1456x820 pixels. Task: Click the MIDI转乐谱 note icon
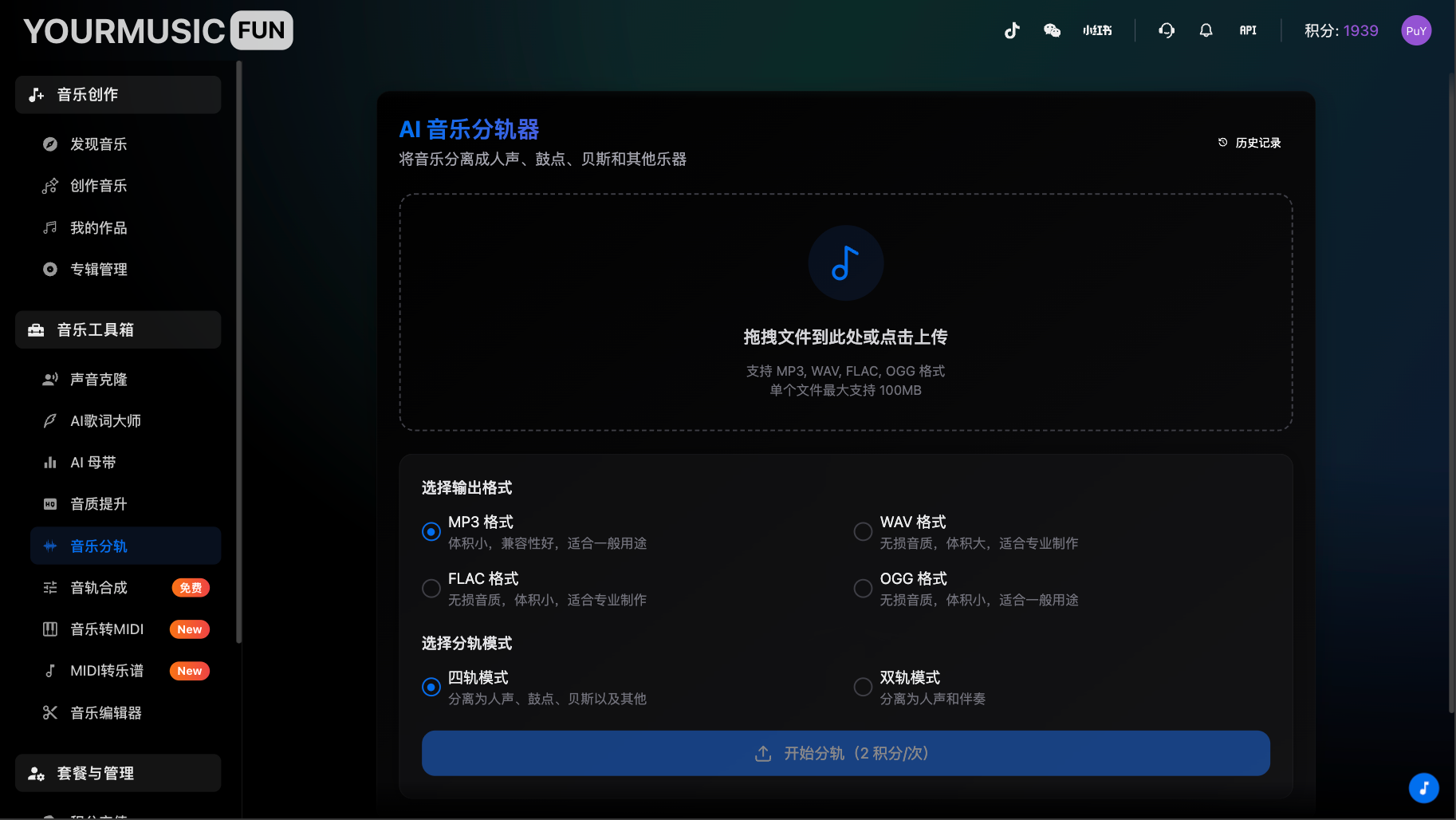50,671
